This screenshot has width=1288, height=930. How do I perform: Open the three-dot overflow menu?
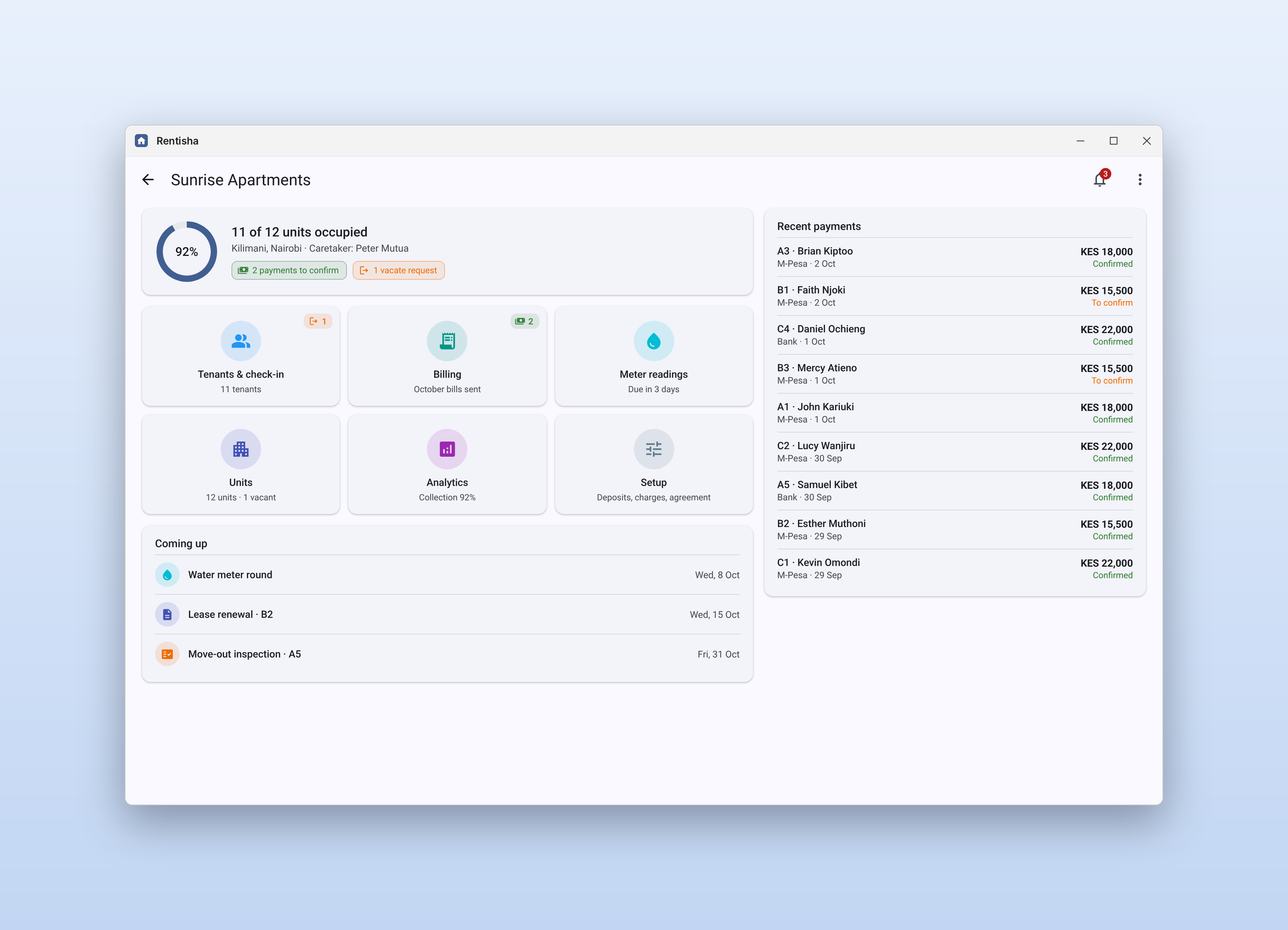pos(1140,180)
